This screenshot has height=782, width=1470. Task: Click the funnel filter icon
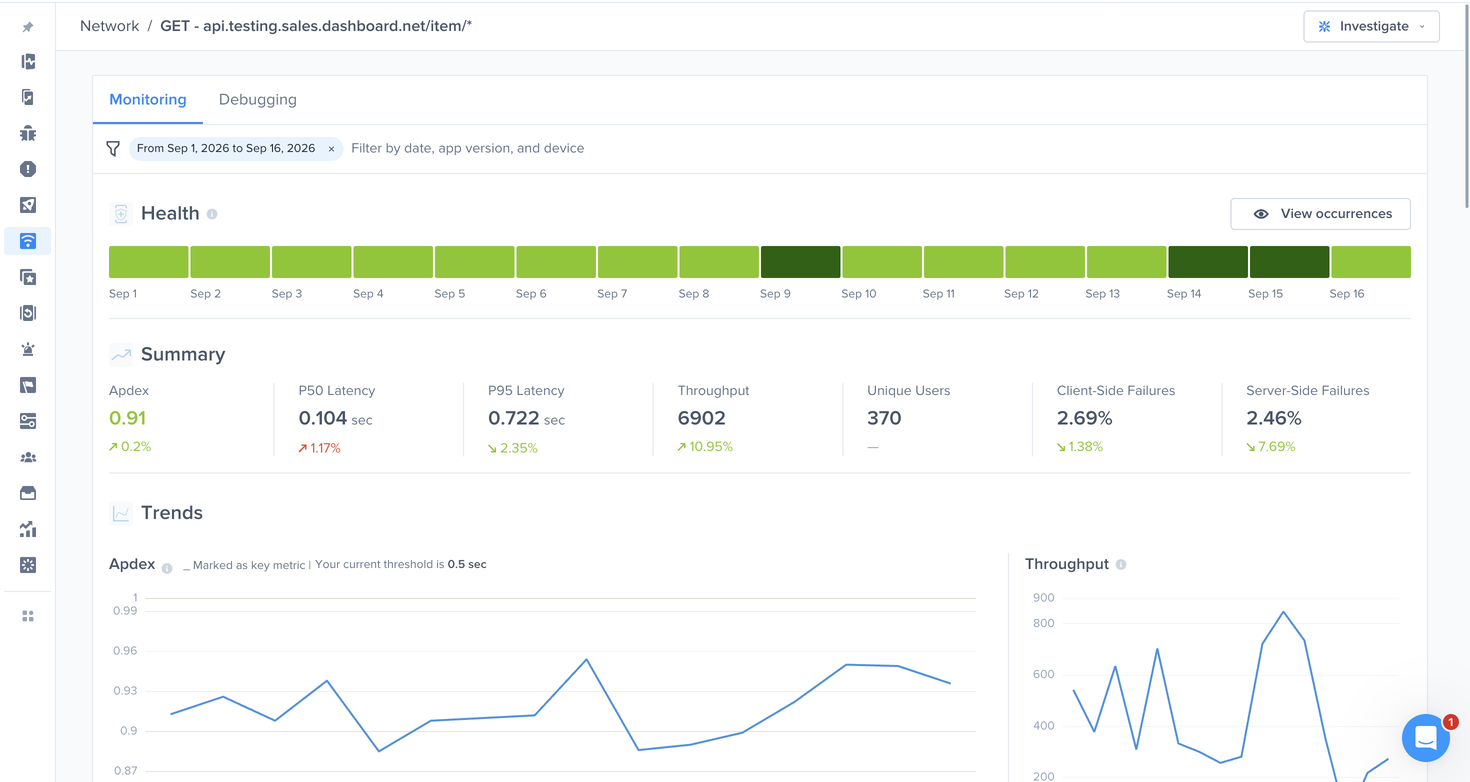[113, 148]
